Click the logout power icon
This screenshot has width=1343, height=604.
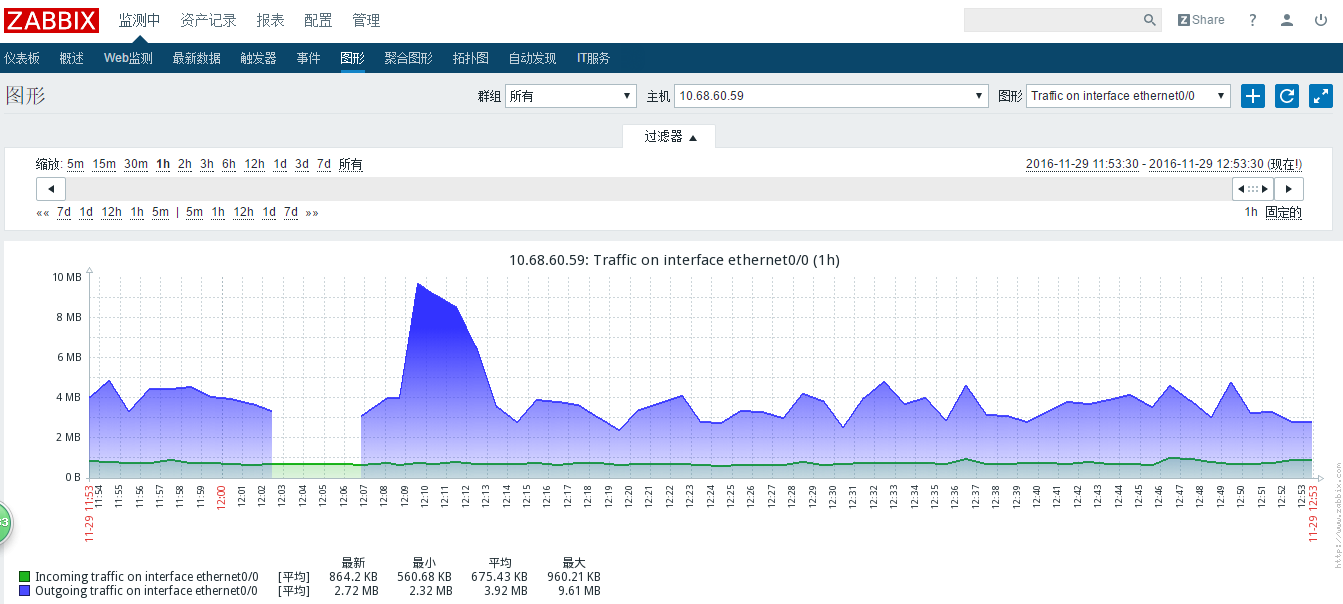[x=1321, y=20]
